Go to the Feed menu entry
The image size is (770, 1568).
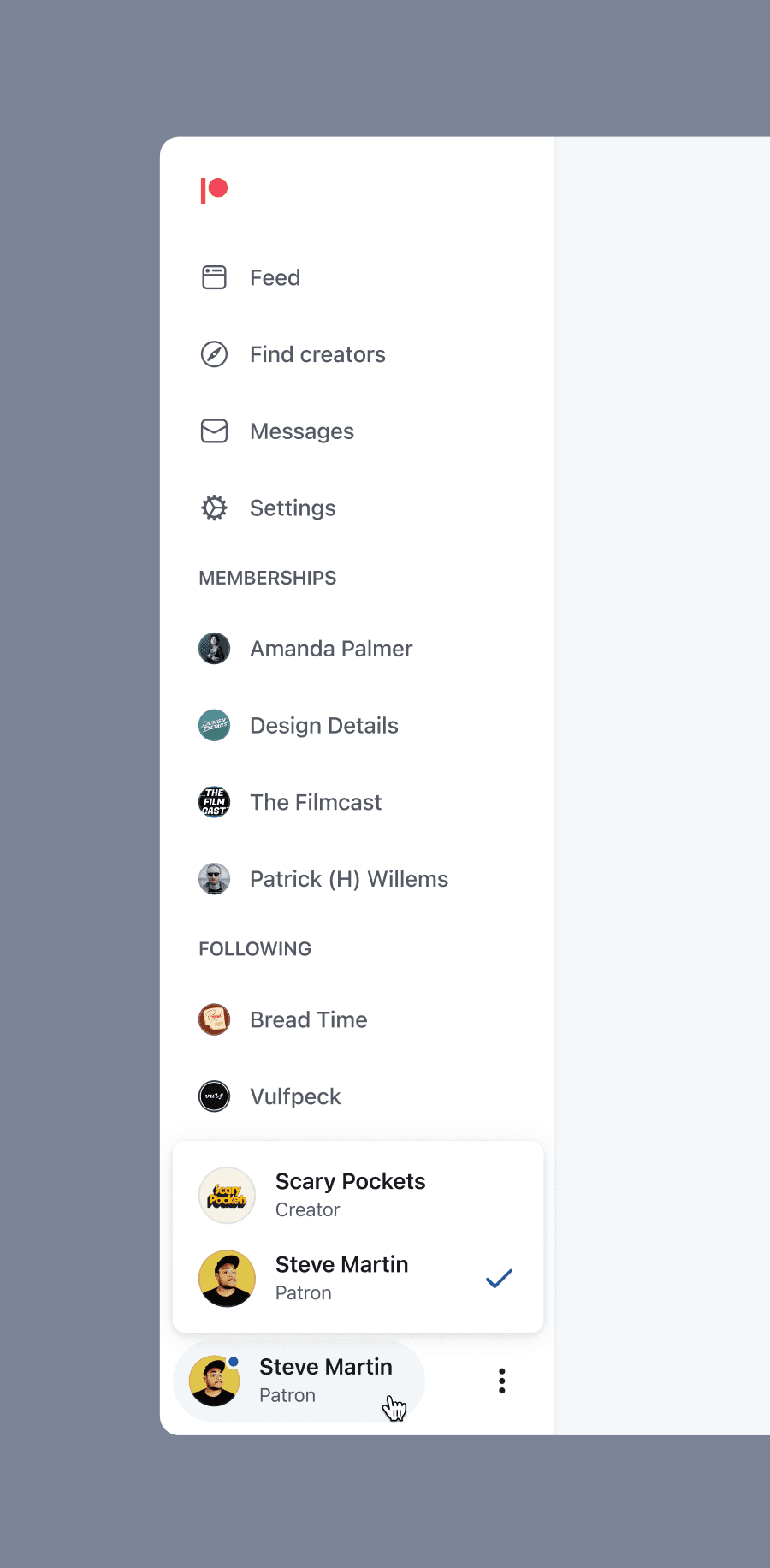click(x=275, y=277)
